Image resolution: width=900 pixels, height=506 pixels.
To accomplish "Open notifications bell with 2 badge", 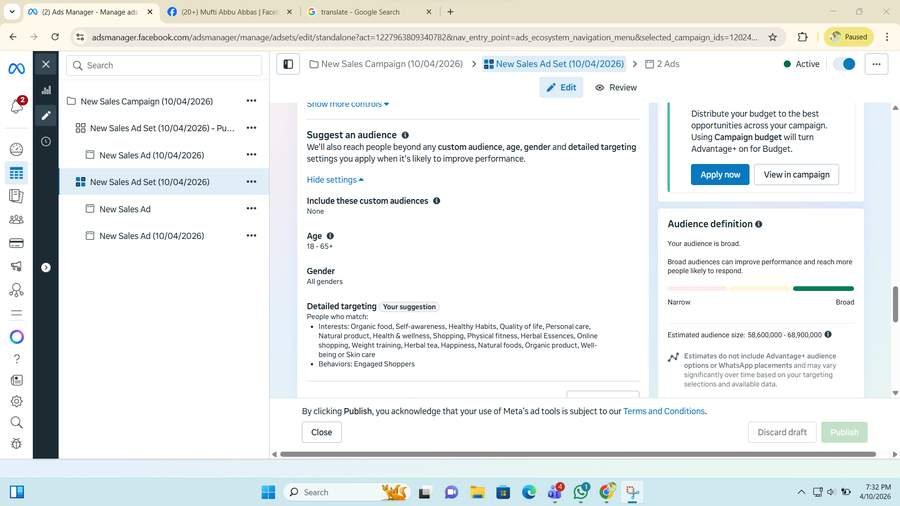I will click(17, 105).
